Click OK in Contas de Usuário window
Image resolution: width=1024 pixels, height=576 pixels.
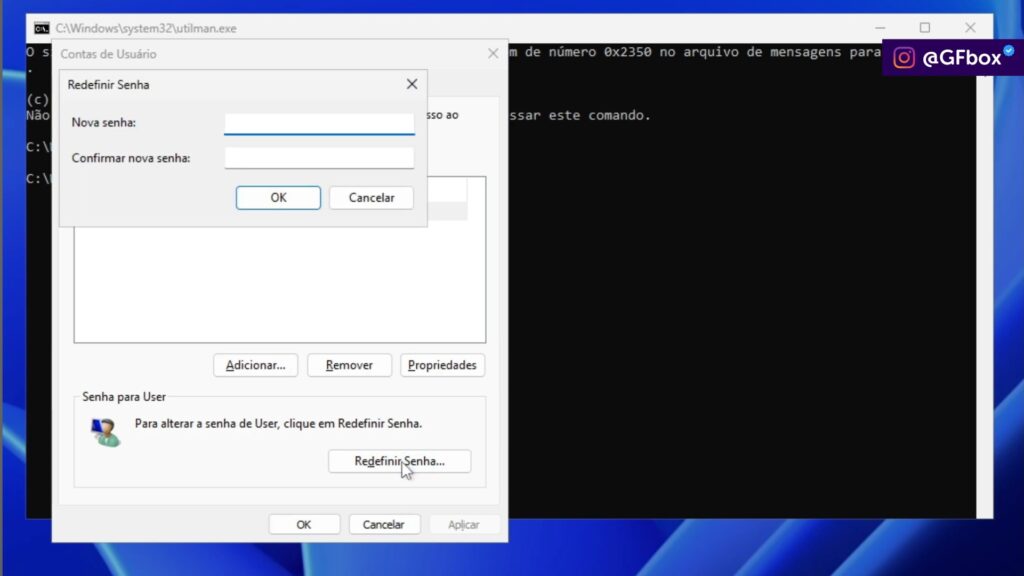pyautogui.click(x=304, y=524)
